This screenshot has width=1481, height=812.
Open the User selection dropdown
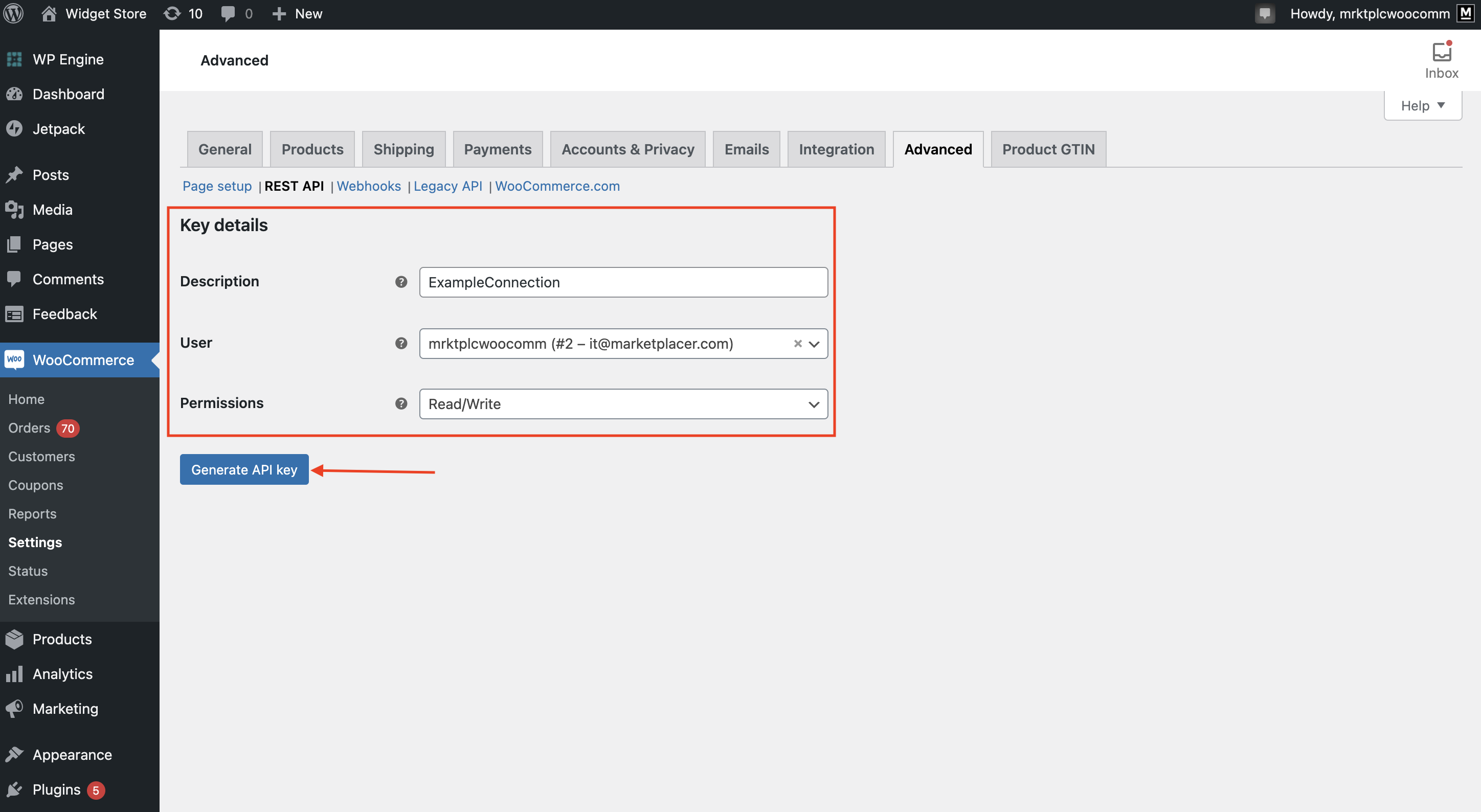(623, 344)
